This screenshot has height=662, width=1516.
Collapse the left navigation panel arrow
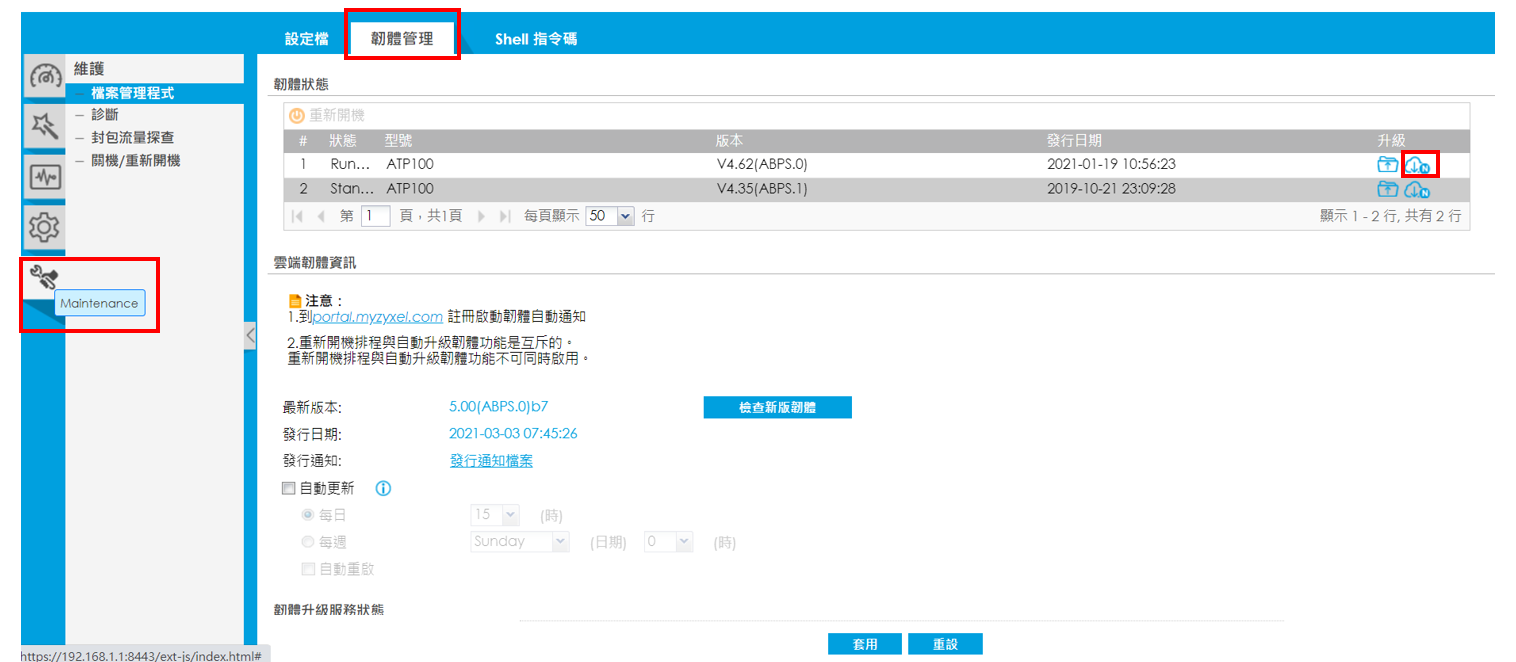250,336
